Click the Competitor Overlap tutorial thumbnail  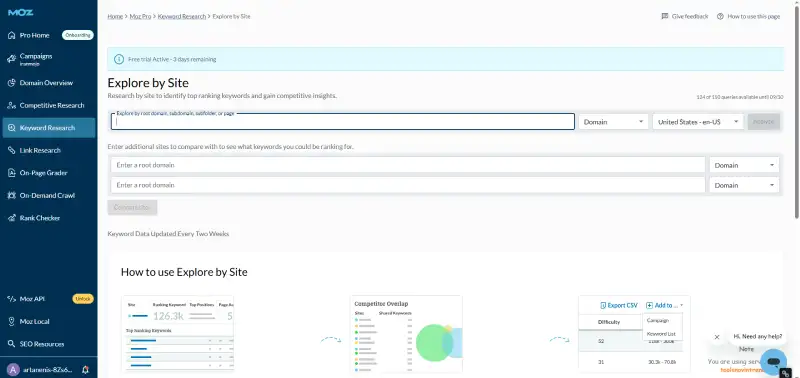406,334
